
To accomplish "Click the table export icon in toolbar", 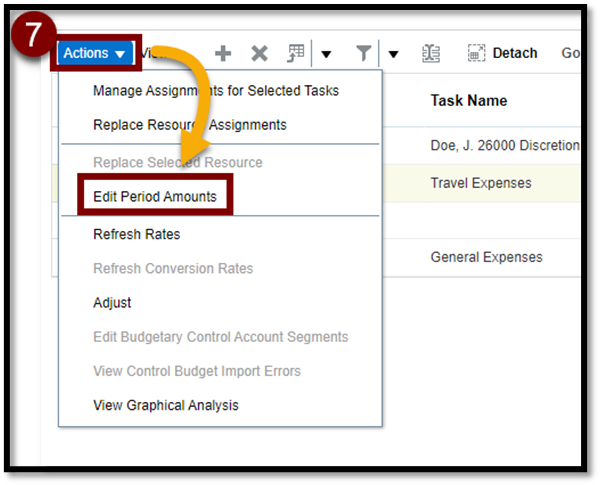I will click(x=296, y=54).
